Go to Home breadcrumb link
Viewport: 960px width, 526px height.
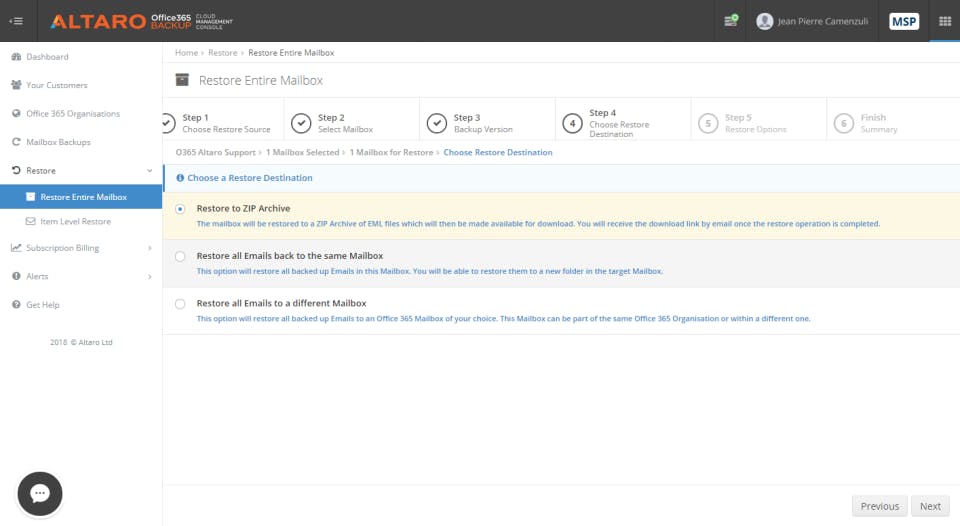tap(186, 53)
